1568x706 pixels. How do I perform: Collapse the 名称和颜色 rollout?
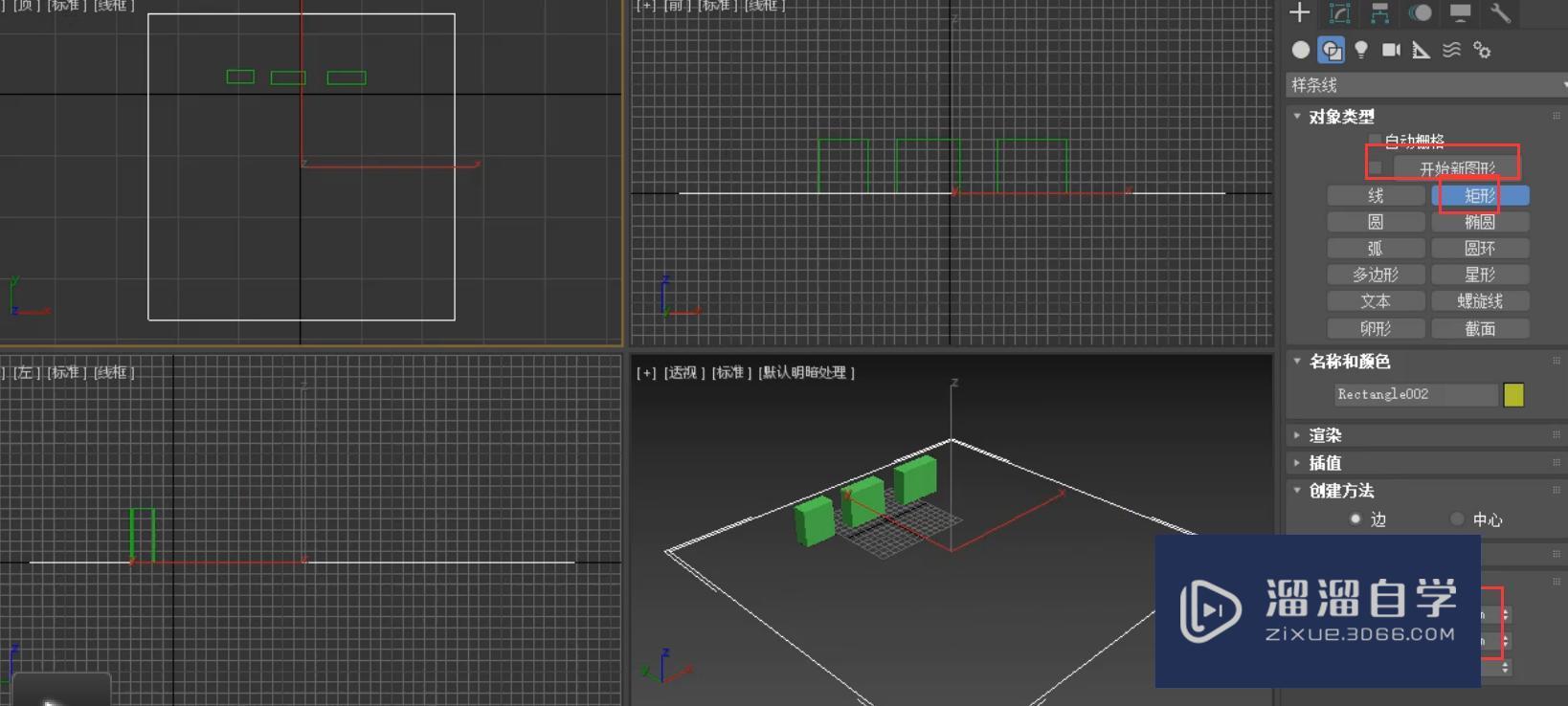pyautogui.click(x=1297, y=361)
